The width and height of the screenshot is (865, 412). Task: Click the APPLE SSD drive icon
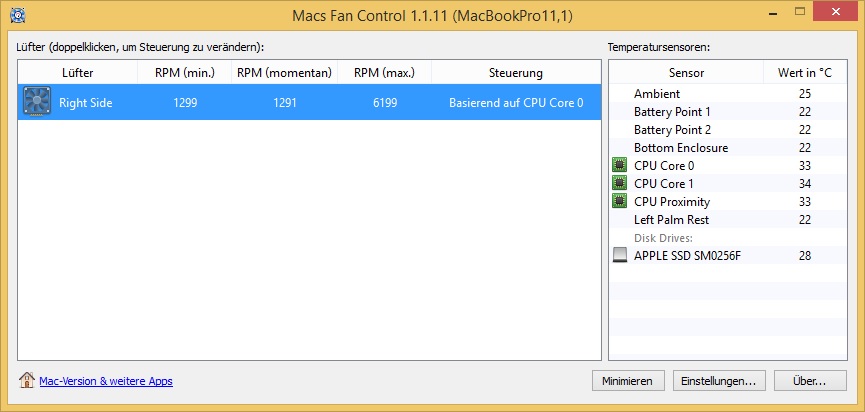[620, 255]
